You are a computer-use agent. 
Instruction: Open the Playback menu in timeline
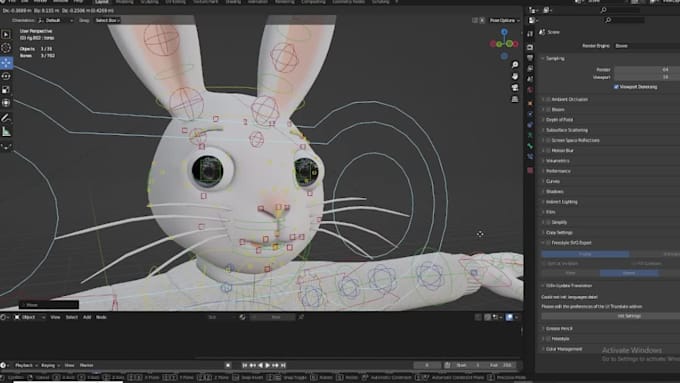(26, 365)
